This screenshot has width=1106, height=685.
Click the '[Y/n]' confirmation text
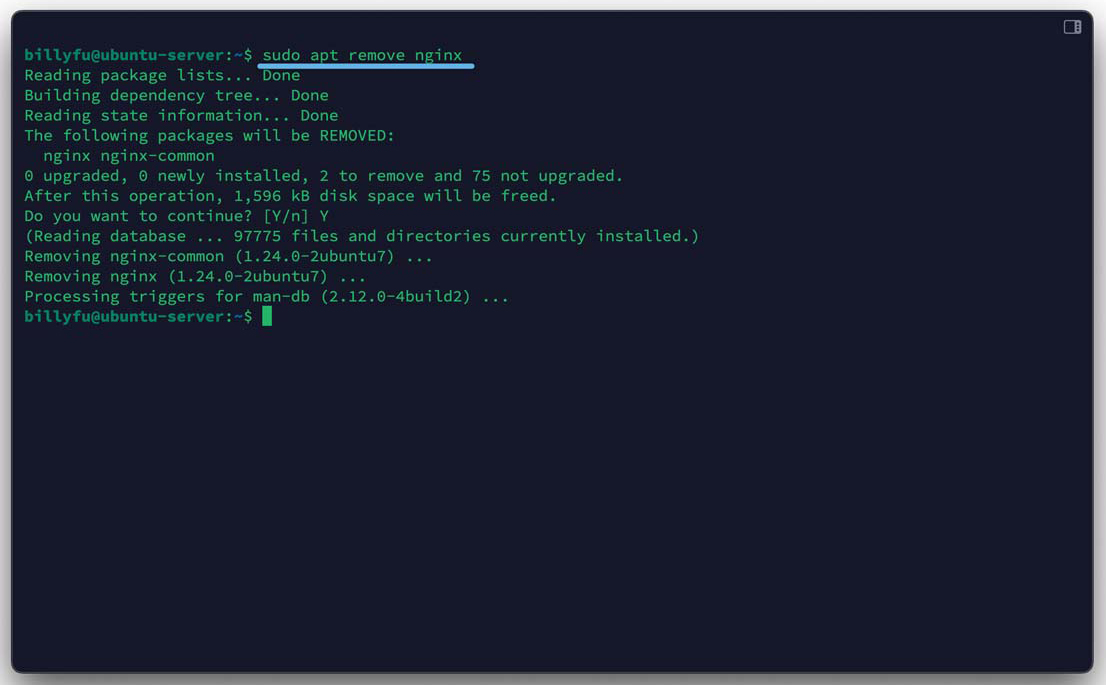[x=286, y=216]
